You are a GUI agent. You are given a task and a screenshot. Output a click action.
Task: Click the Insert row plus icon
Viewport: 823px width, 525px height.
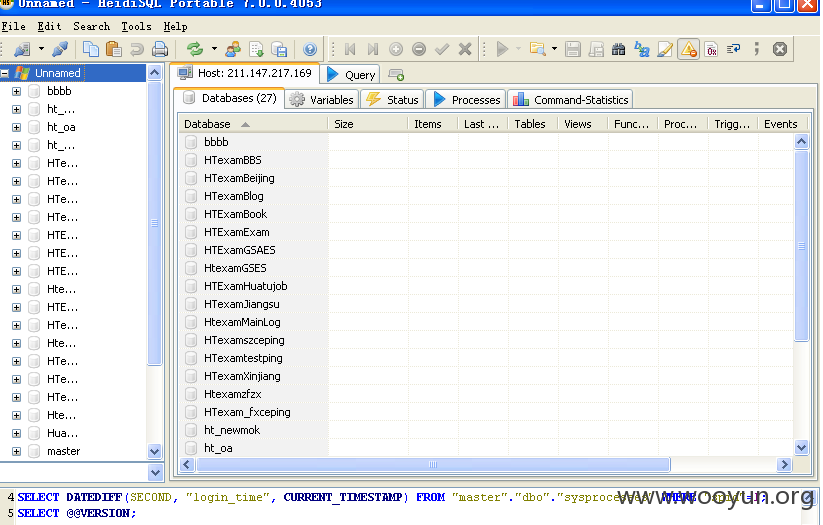396,49
